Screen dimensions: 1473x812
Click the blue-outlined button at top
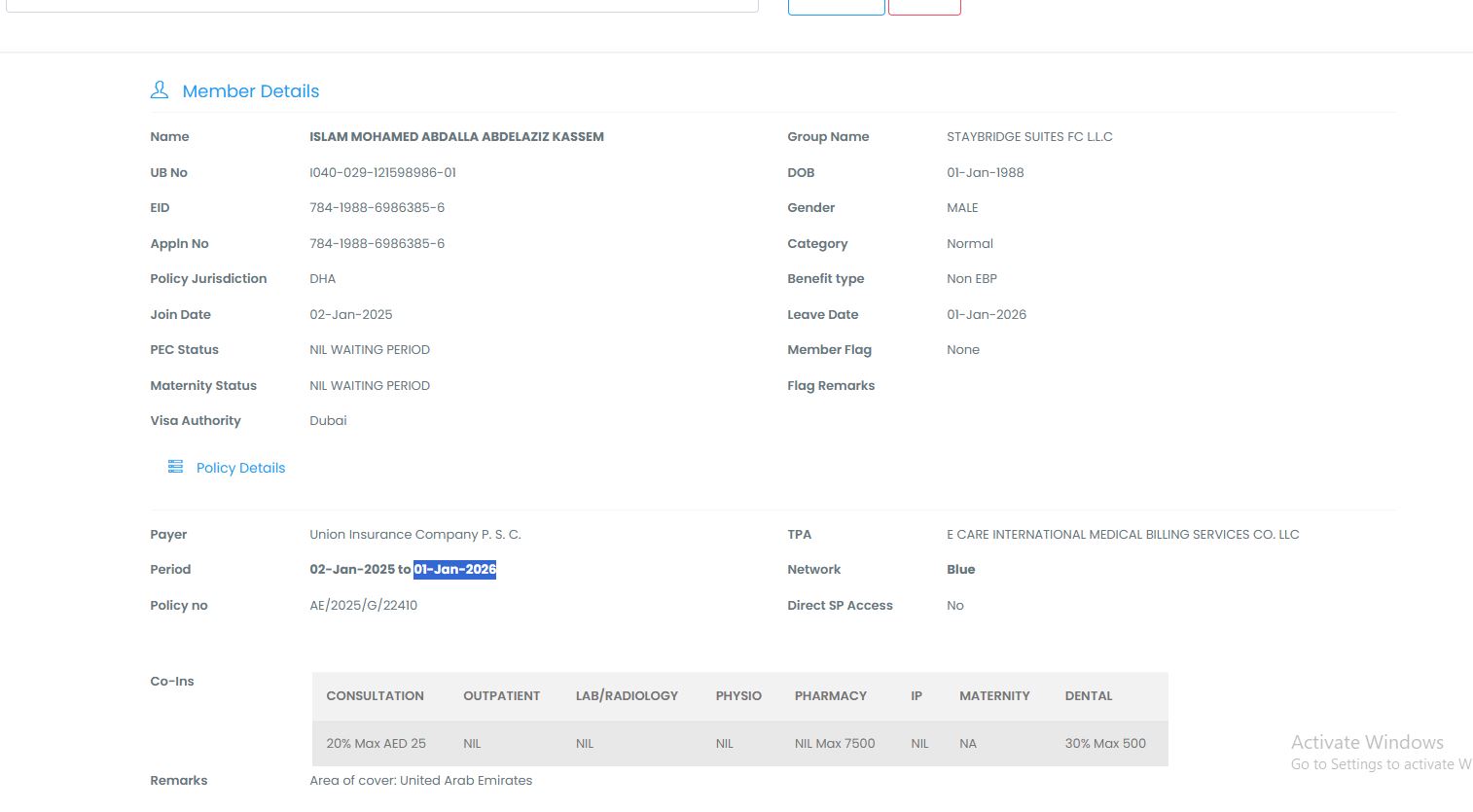pos(836,7)
